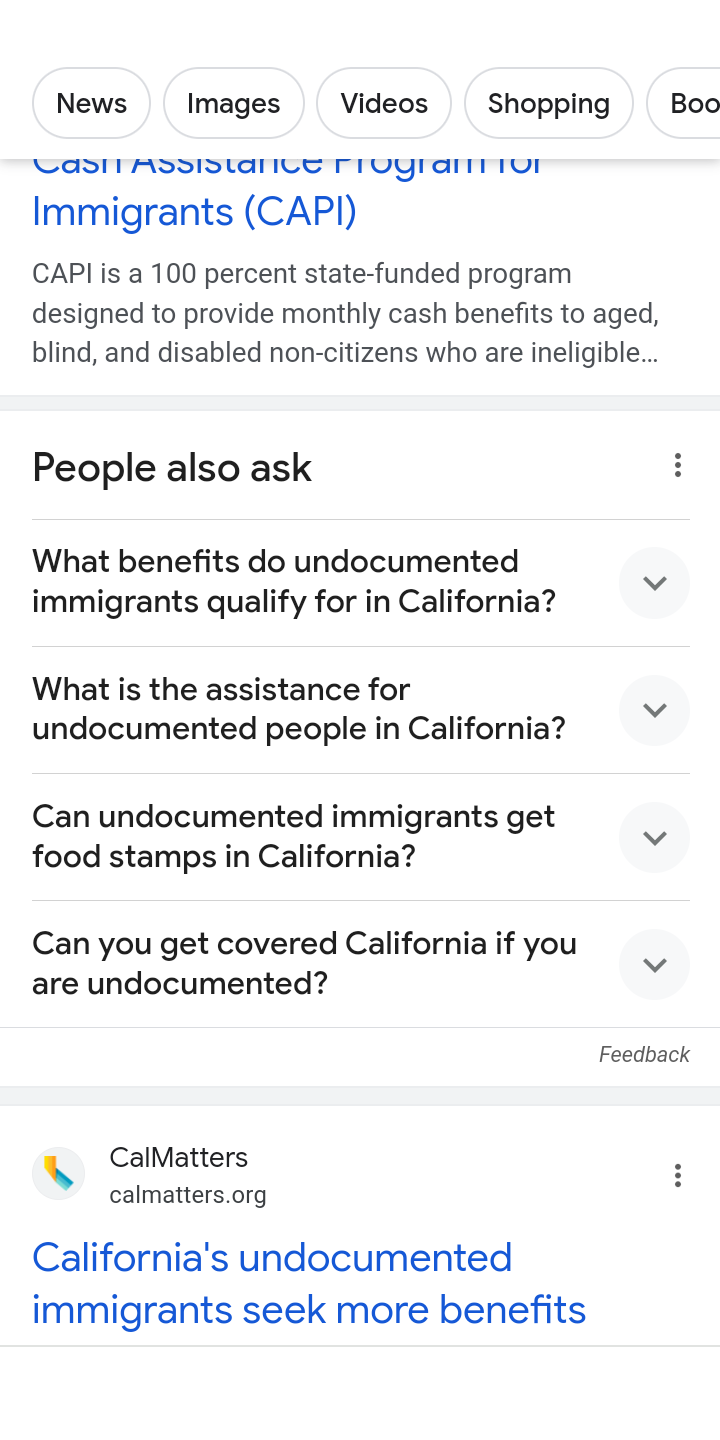720x1440 pixels.
Task: Click the Feedback link
Action: coord(644,1055)
